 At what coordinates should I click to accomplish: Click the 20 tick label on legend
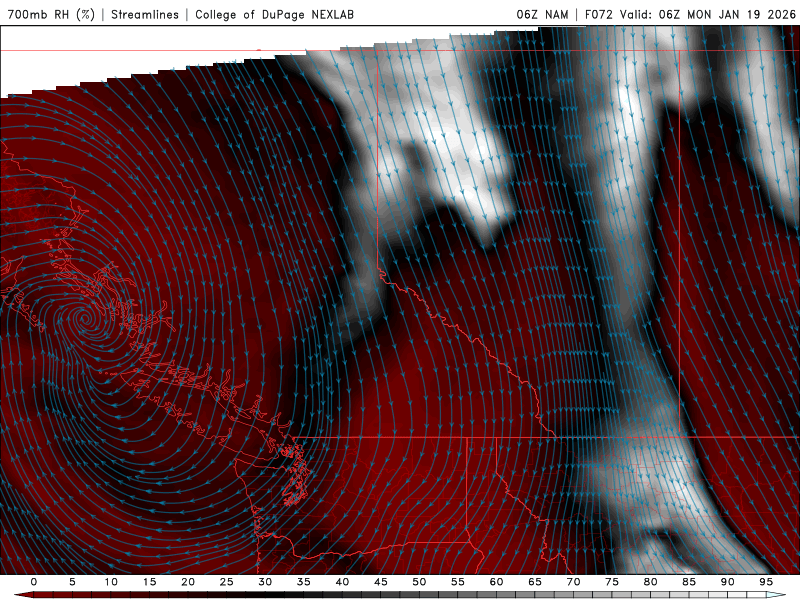tap(188, 582)
